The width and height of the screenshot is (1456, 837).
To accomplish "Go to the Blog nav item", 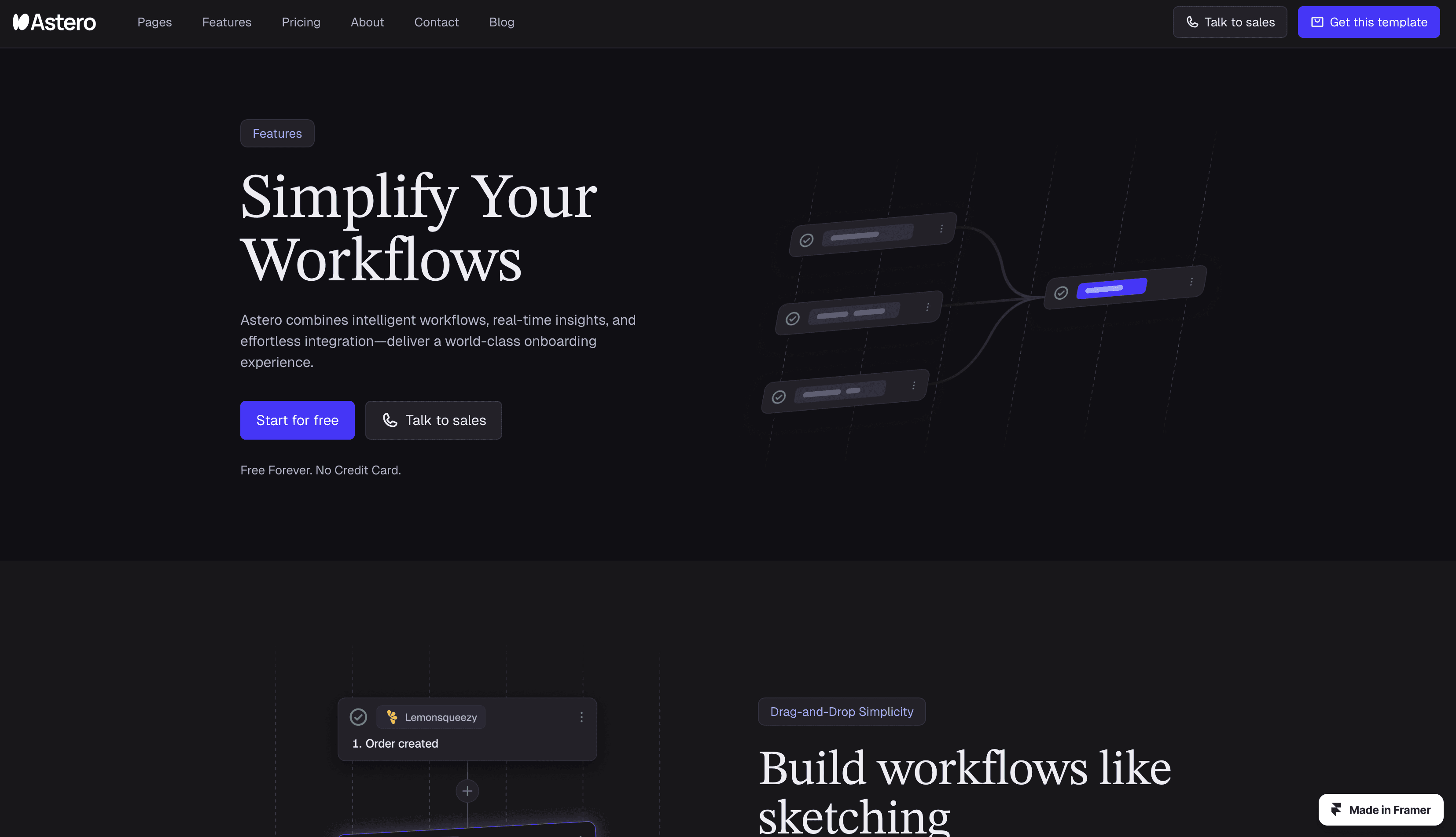I will pos(501,22).
